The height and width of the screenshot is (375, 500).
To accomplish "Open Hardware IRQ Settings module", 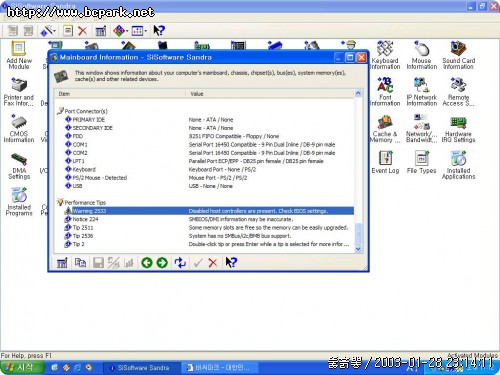I will click(458, 128).
